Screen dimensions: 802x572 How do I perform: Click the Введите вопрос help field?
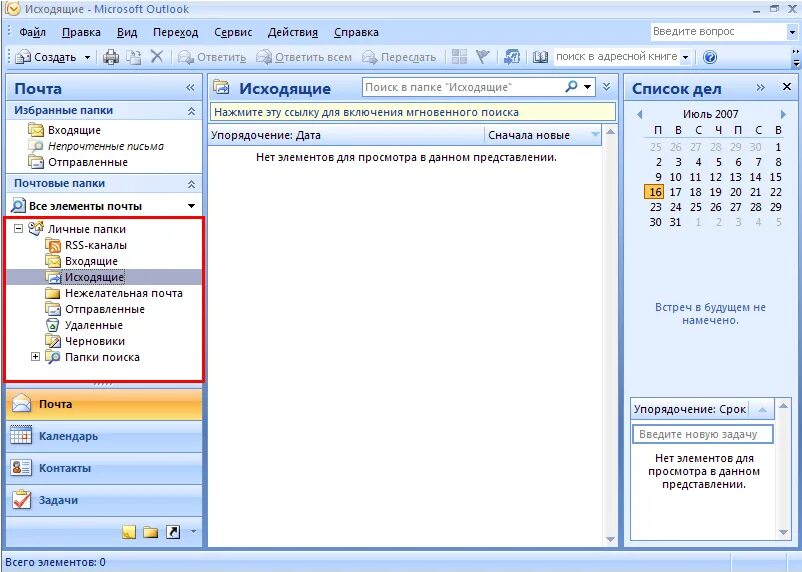pos(719,32)
